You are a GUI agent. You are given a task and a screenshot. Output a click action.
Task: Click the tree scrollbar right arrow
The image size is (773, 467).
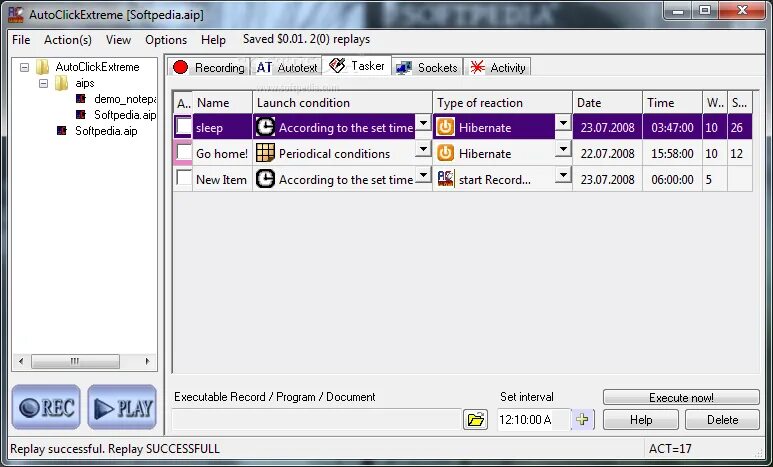147,361
